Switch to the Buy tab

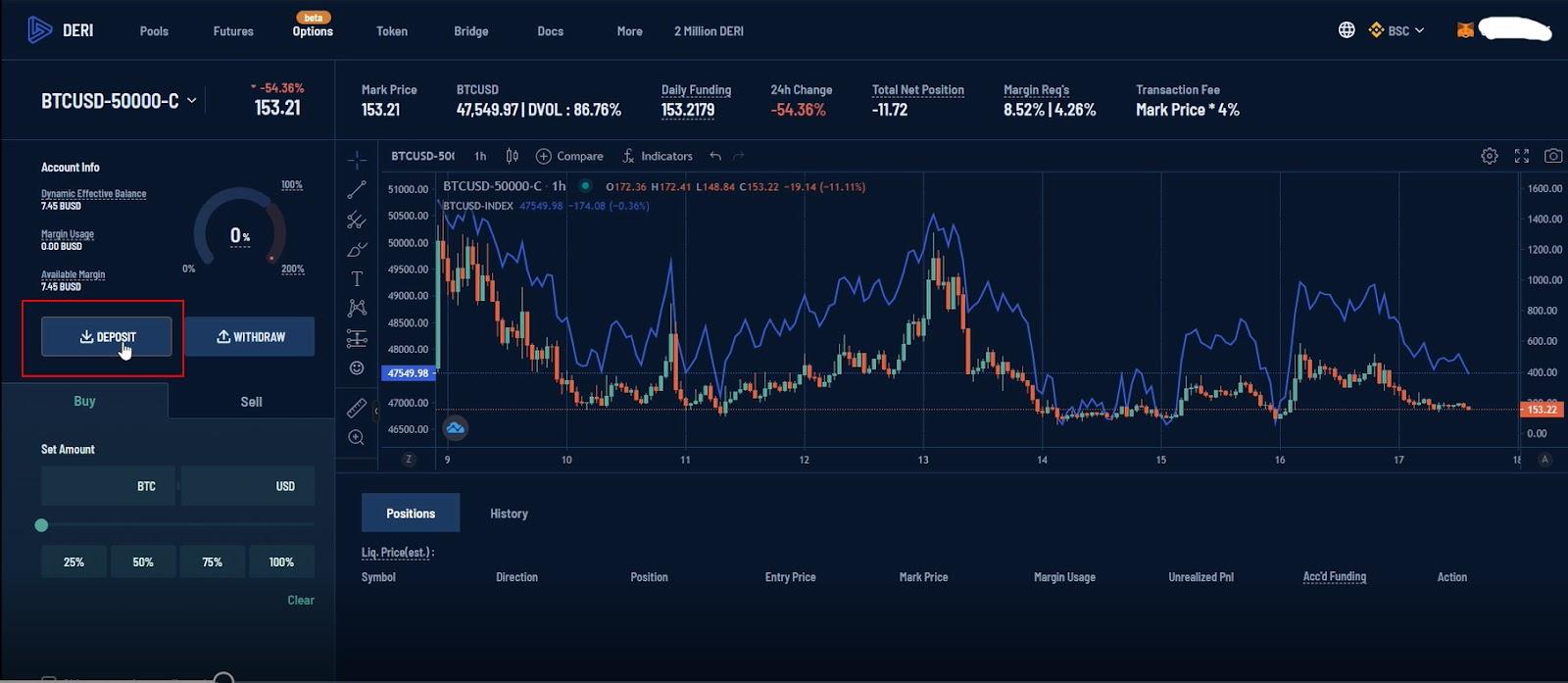pos(84,401)
